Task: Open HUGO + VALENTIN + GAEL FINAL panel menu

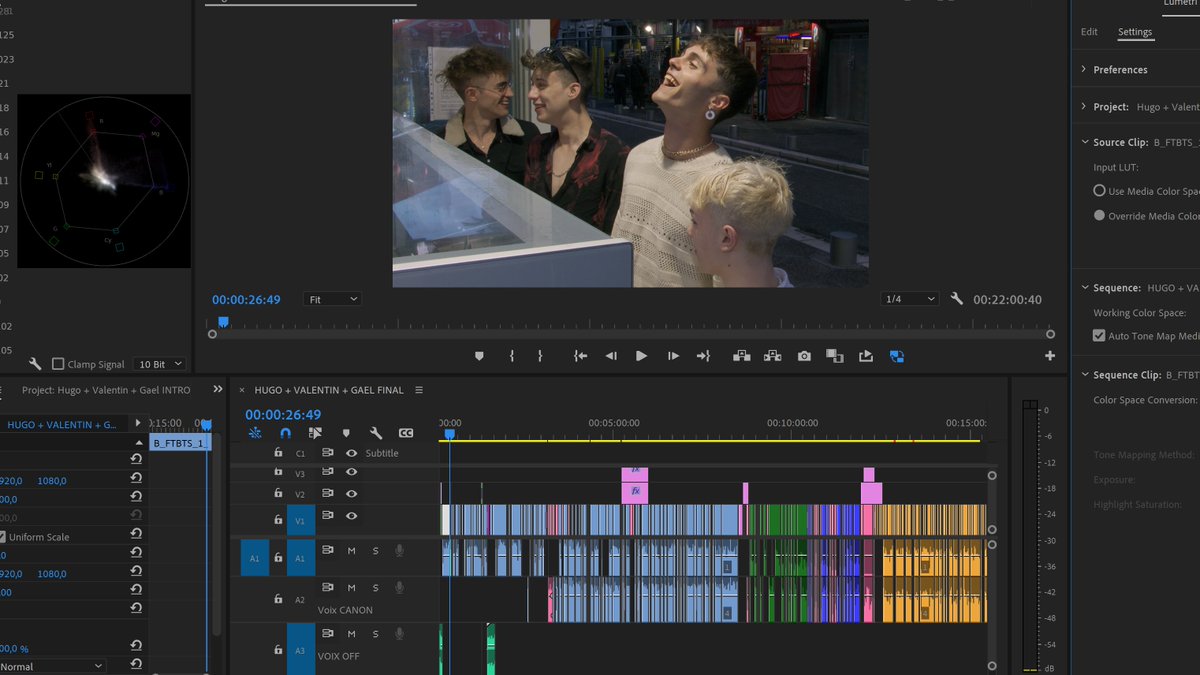Action: click(x=419, y=390)
